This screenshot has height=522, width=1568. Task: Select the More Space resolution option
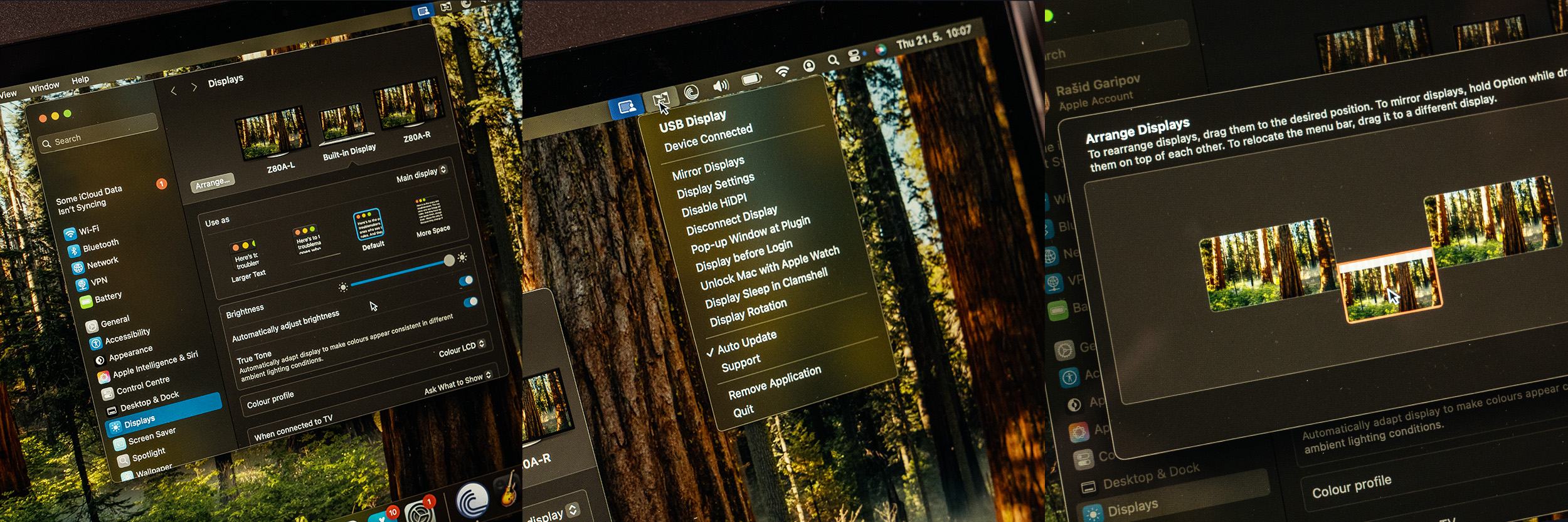pos(432,217)
